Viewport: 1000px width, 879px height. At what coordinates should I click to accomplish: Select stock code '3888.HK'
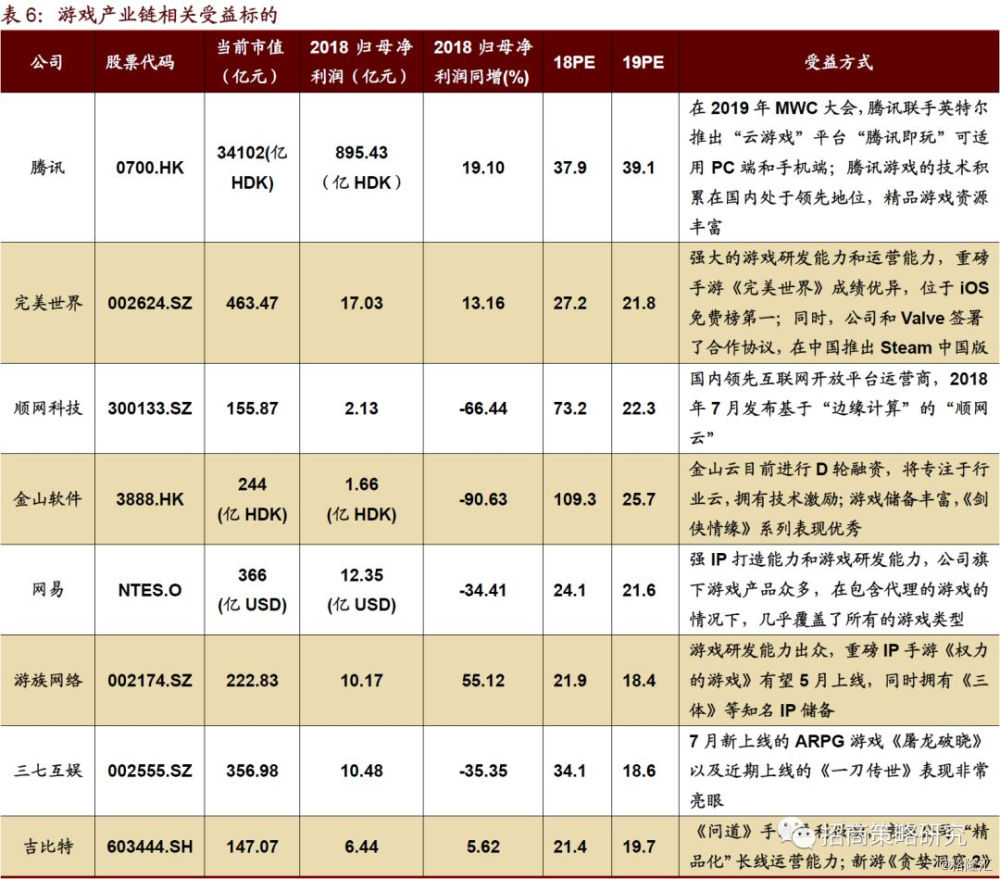150,499
